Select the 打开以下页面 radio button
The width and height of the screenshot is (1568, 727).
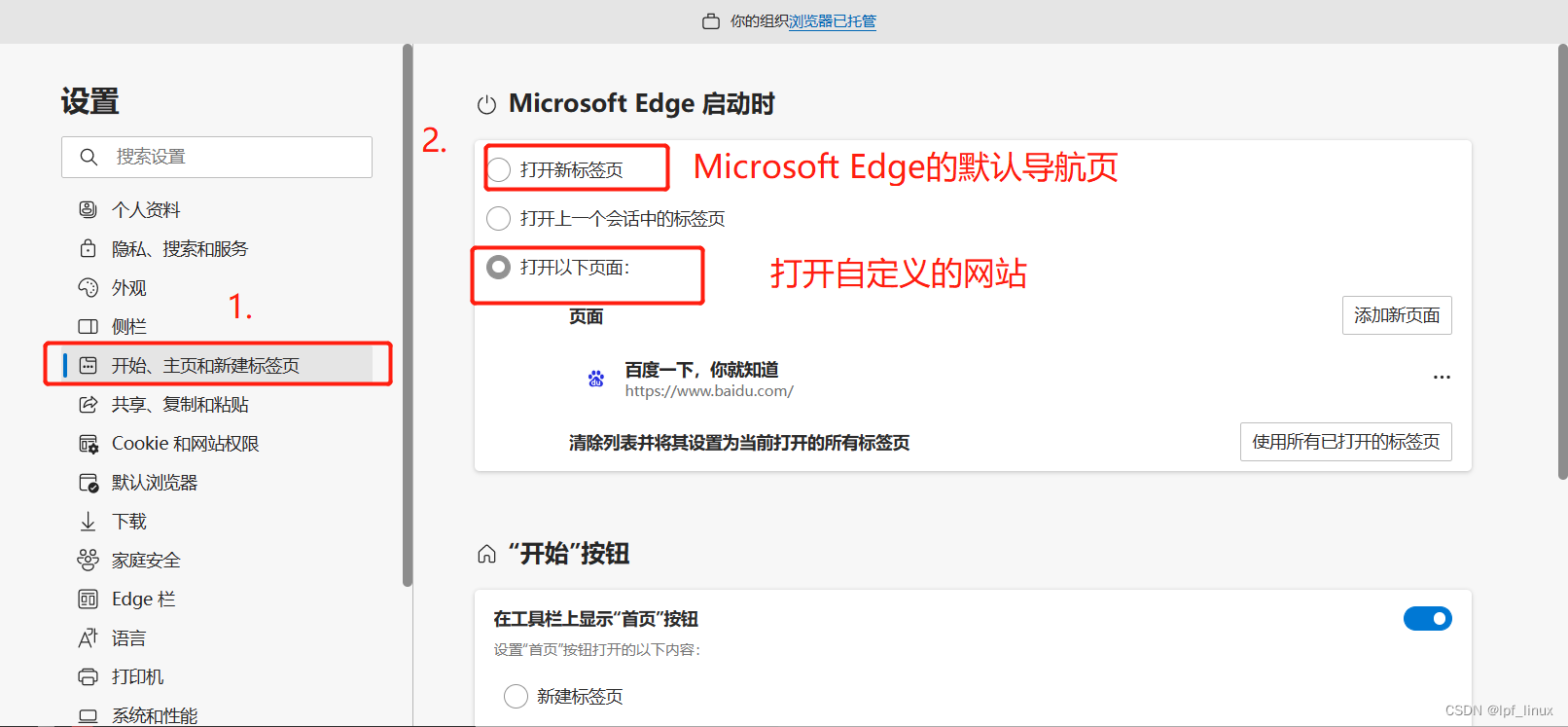499,267
